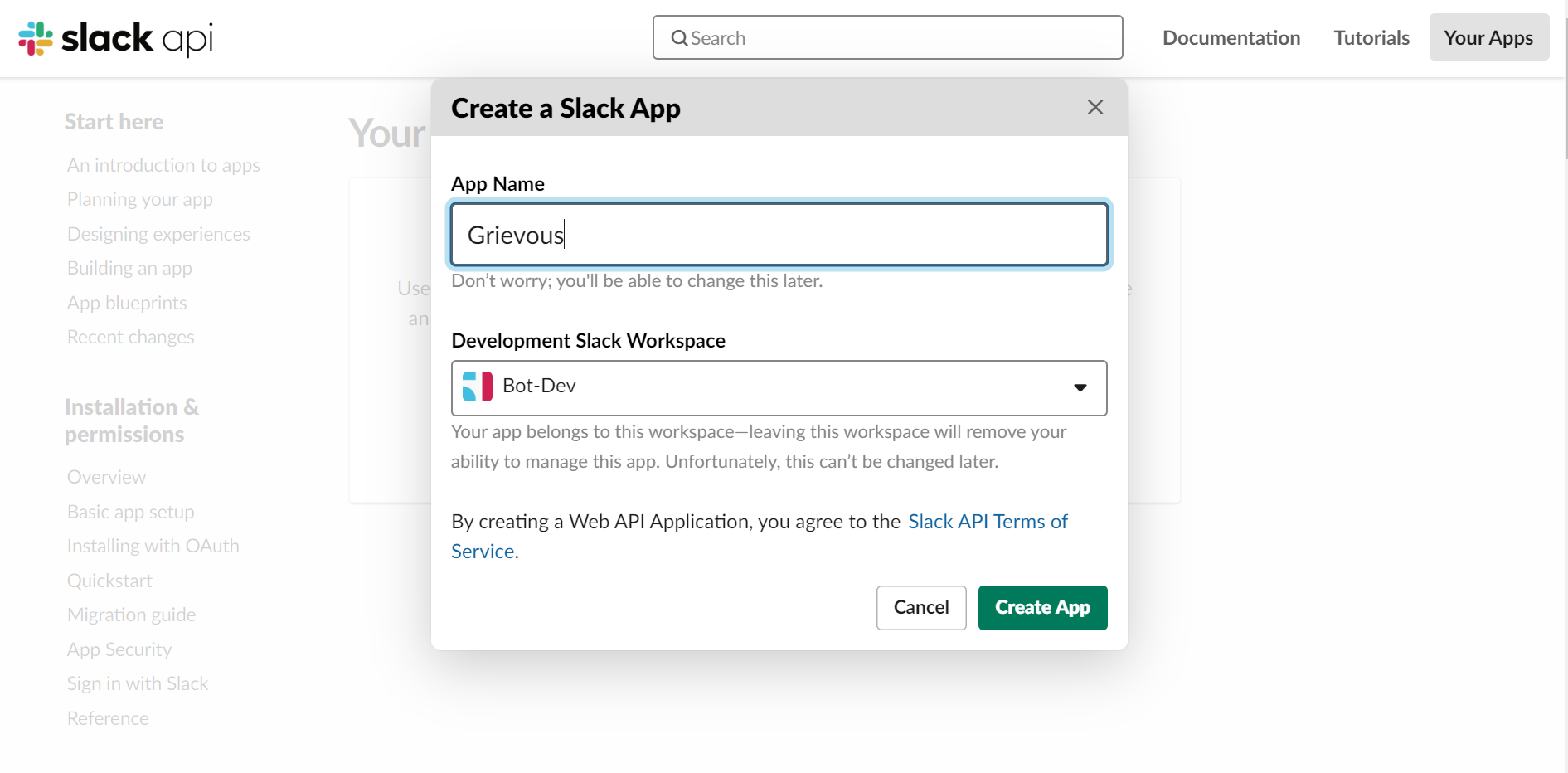Click the Start here heading

tap(114, 122)
